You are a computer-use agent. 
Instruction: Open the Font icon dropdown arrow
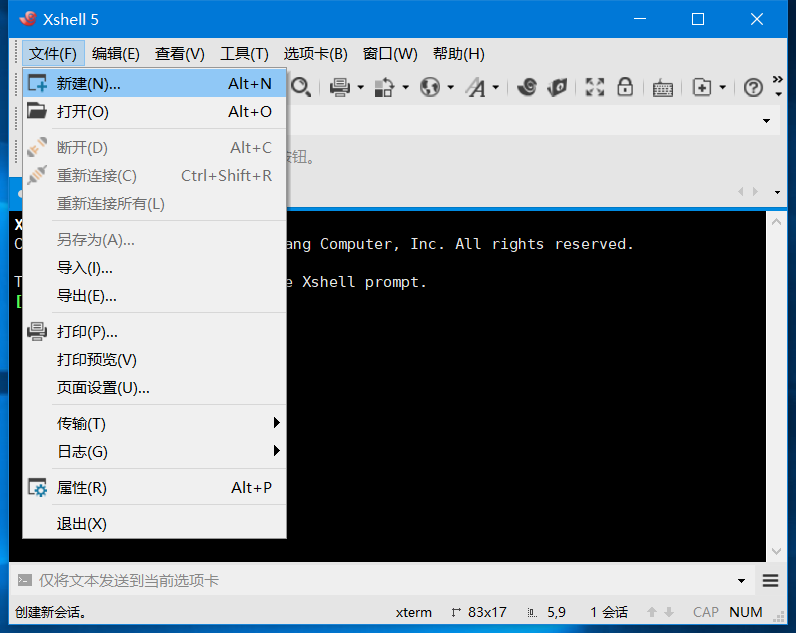point(496,88)
